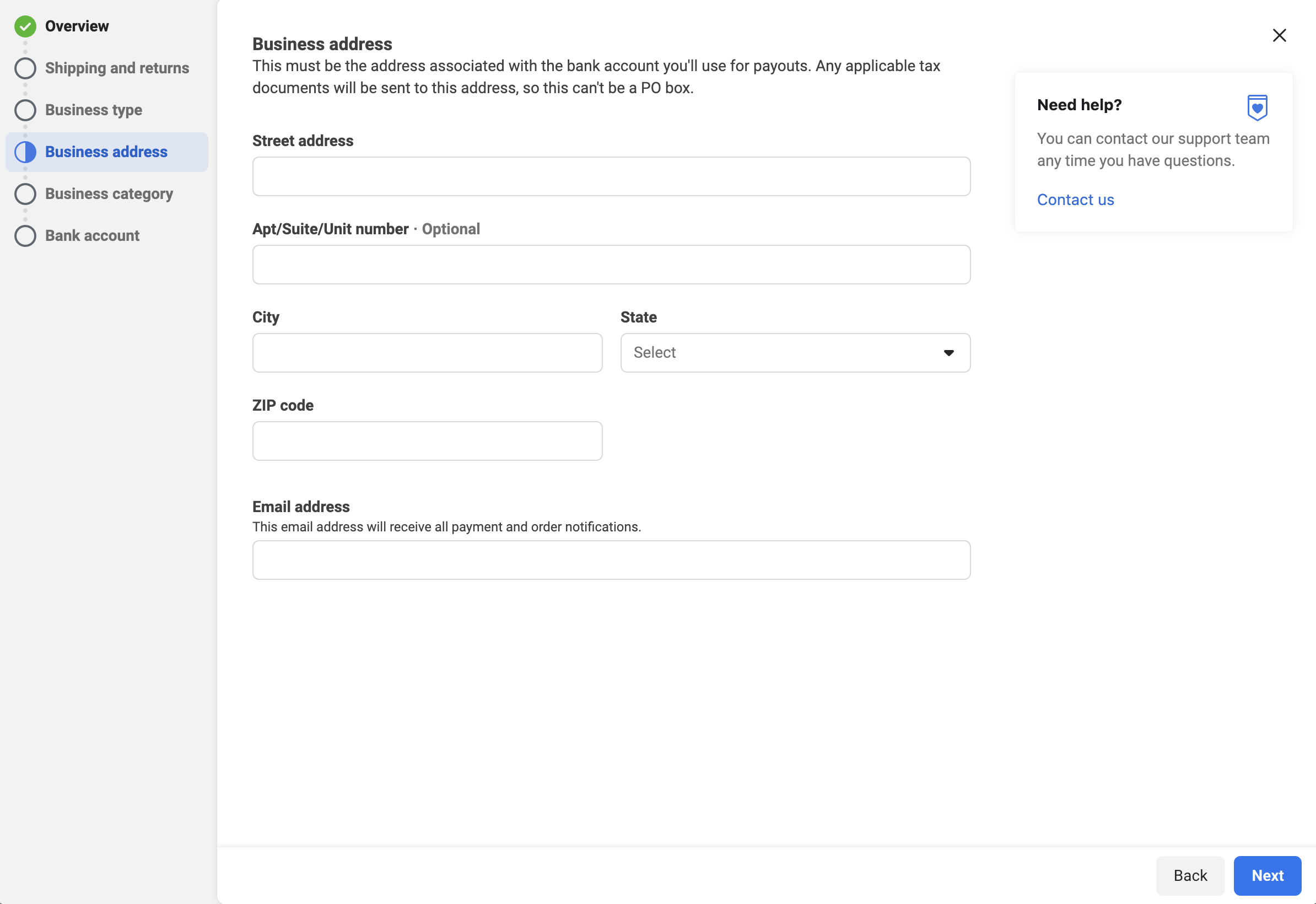Click the heart shield help icon
This screenshot has height=904, width=1316.
pyautogui.click(x=1257, y=107)
